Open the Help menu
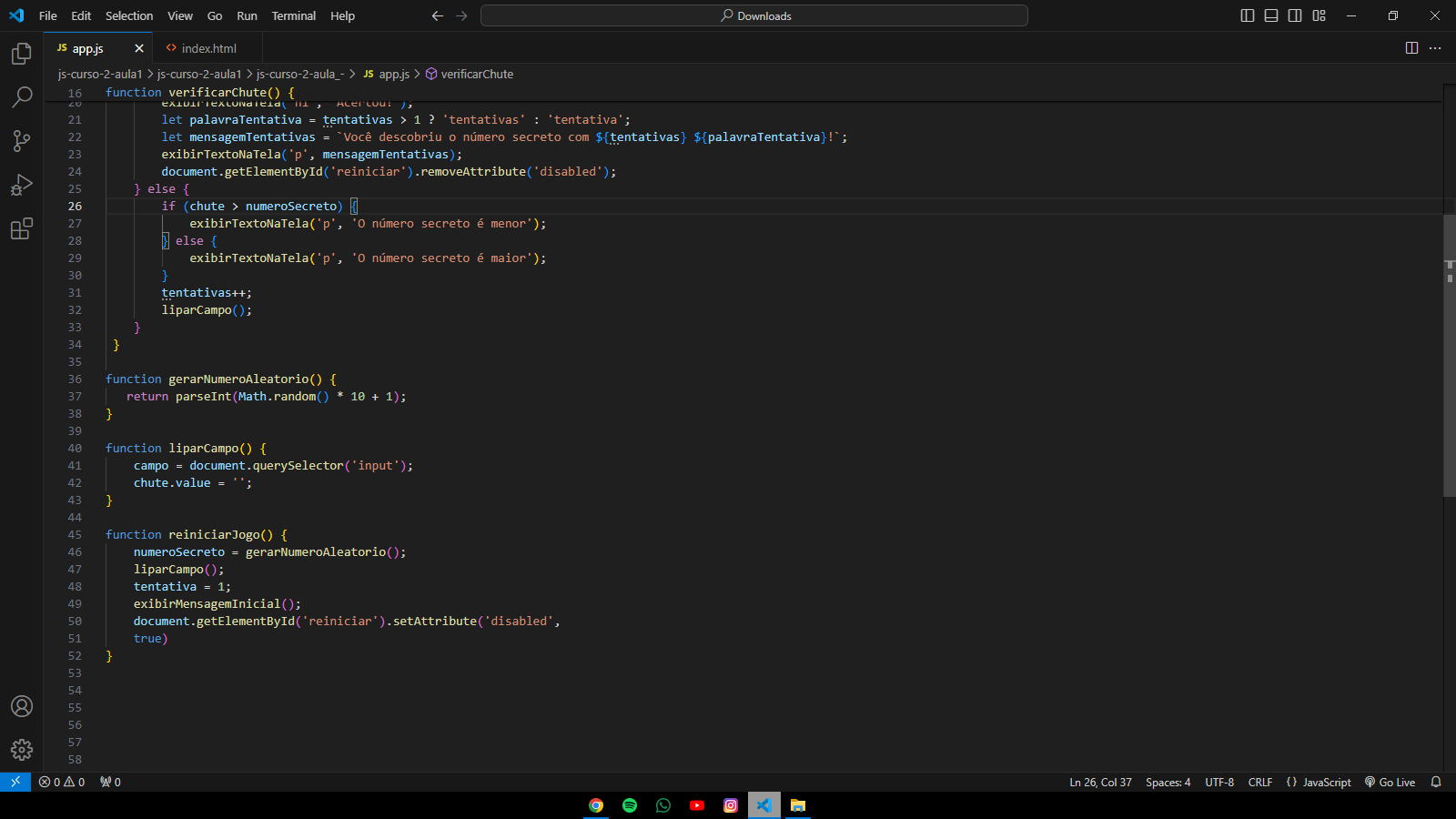Image resolution: width=1456 pixels, height=819 pixels. pyautogui.click(x=343, y=15)
